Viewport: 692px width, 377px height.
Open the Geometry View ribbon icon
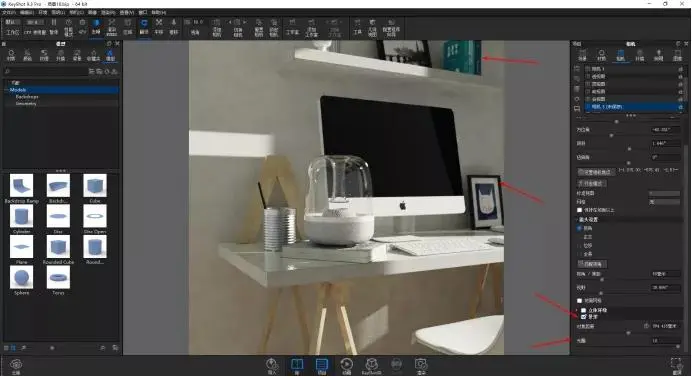(x=372, y=27)
